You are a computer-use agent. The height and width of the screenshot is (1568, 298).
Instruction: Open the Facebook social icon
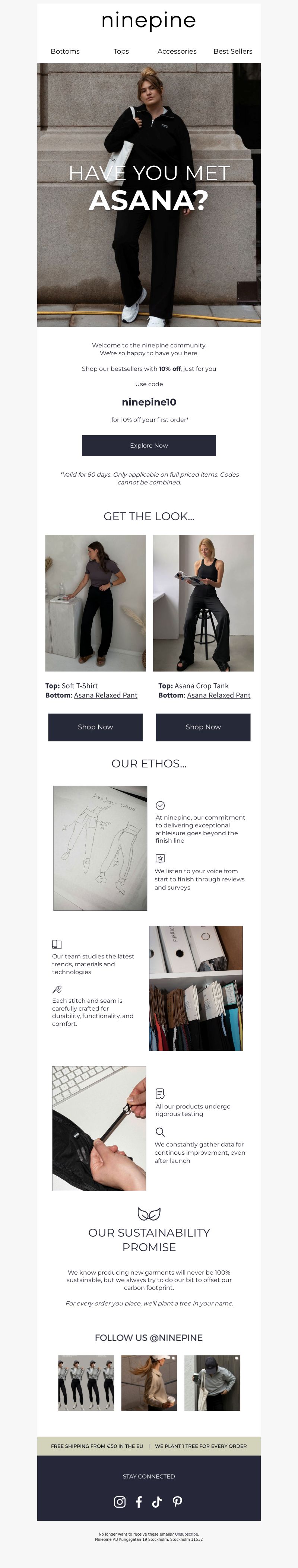139,1502
